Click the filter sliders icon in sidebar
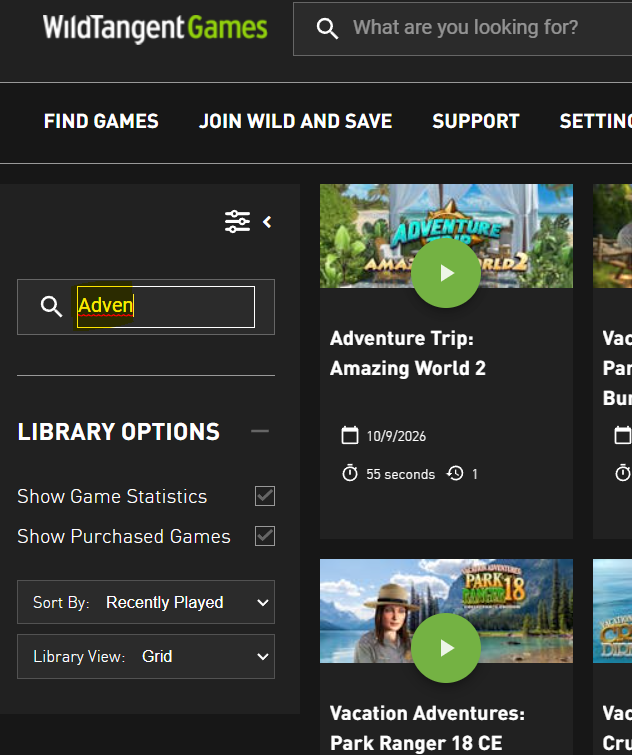This screenshot has height=755, width=632. tap(237, 221)
